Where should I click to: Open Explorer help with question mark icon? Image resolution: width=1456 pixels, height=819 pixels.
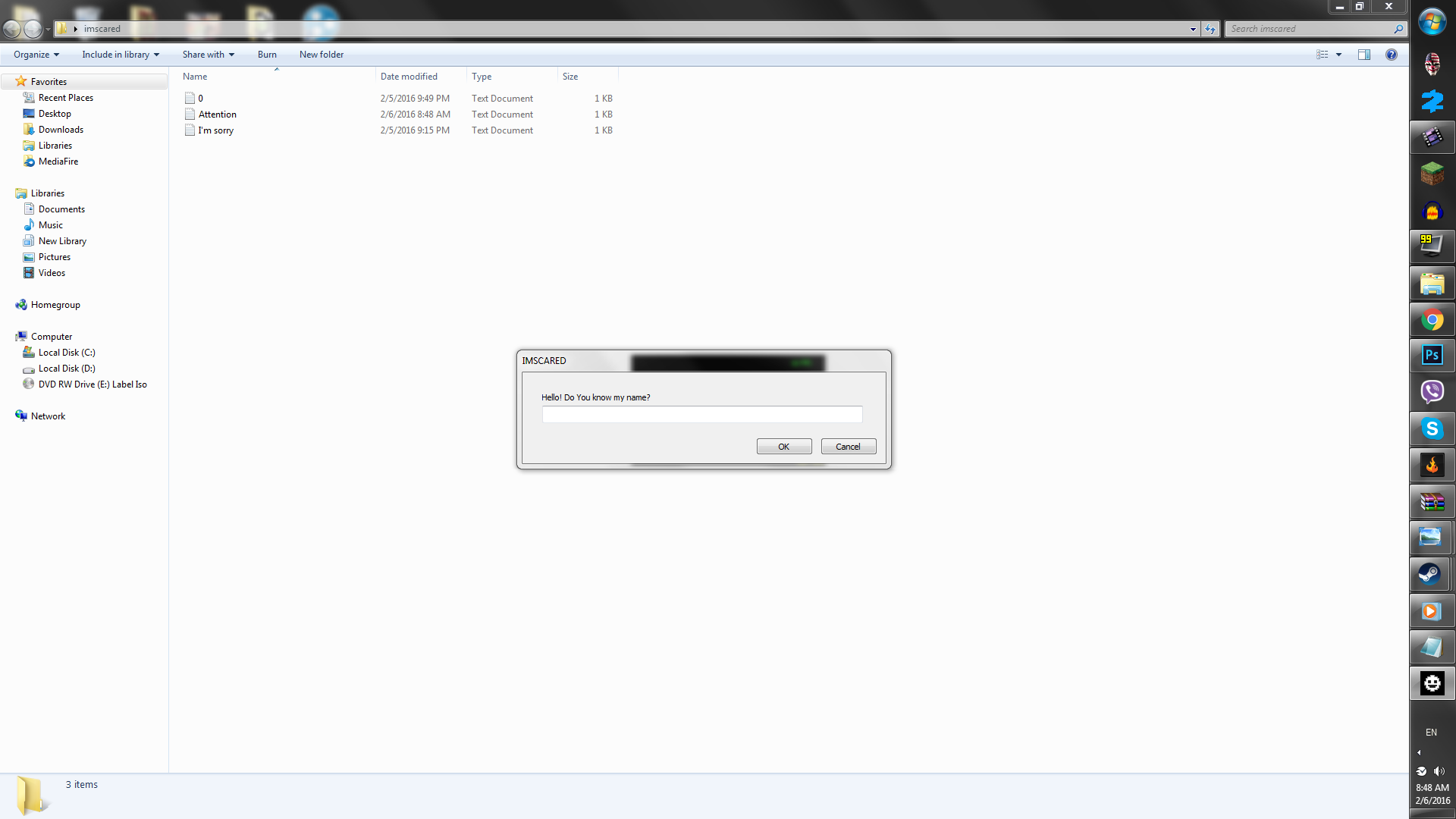[x=1392, y=55]
